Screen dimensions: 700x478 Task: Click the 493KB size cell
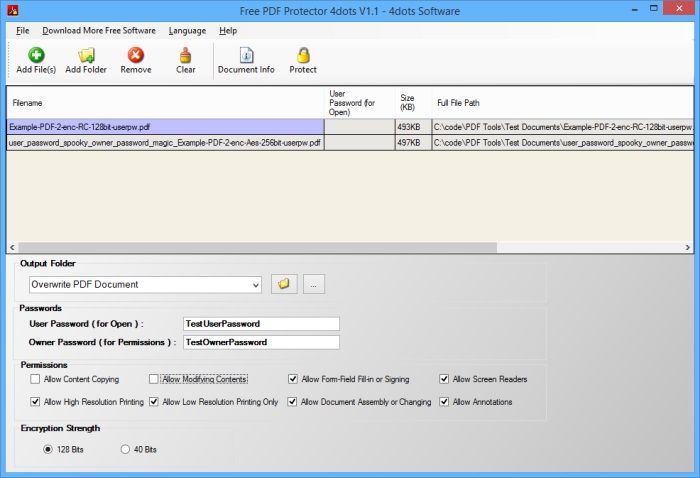coord(413,127)
